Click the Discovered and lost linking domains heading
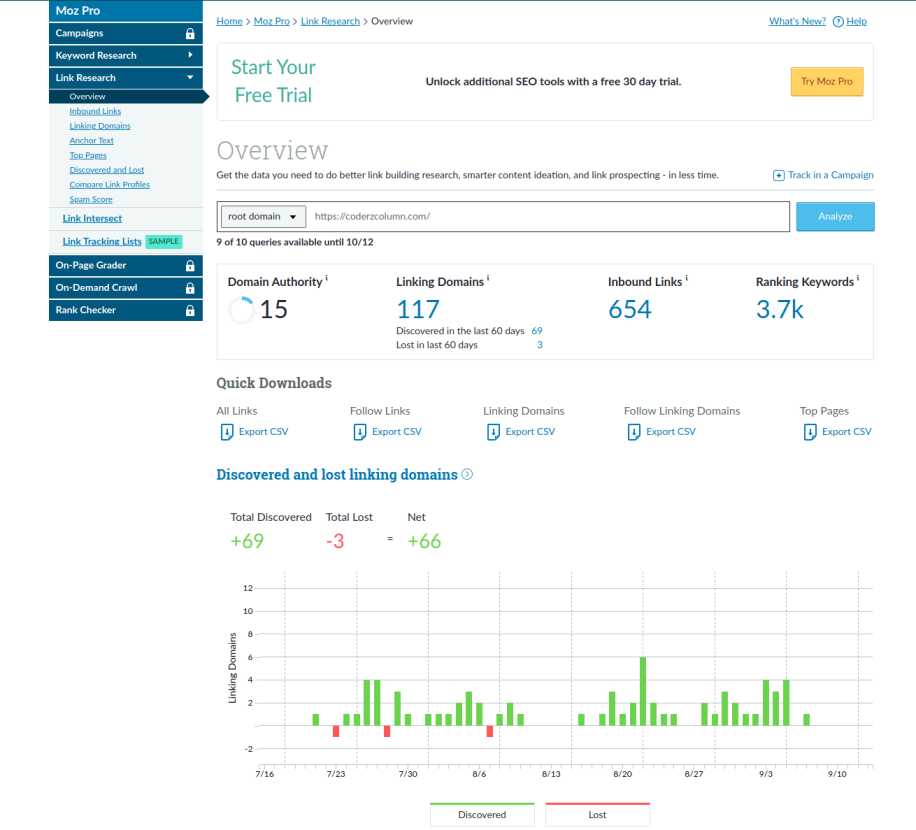This screenshot has width=916, height=830. click(x=336, y=475)
